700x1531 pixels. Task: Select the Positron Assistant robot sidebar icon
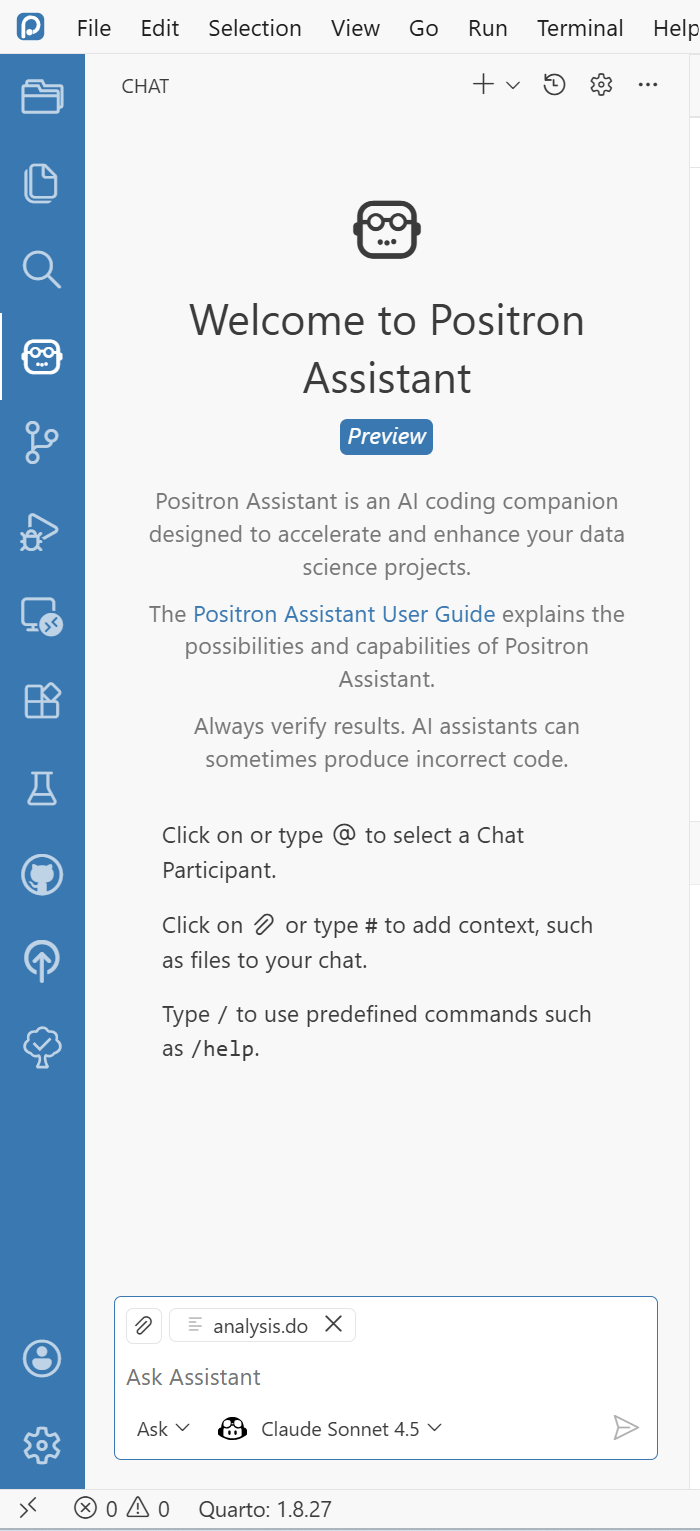click(42, 356)
